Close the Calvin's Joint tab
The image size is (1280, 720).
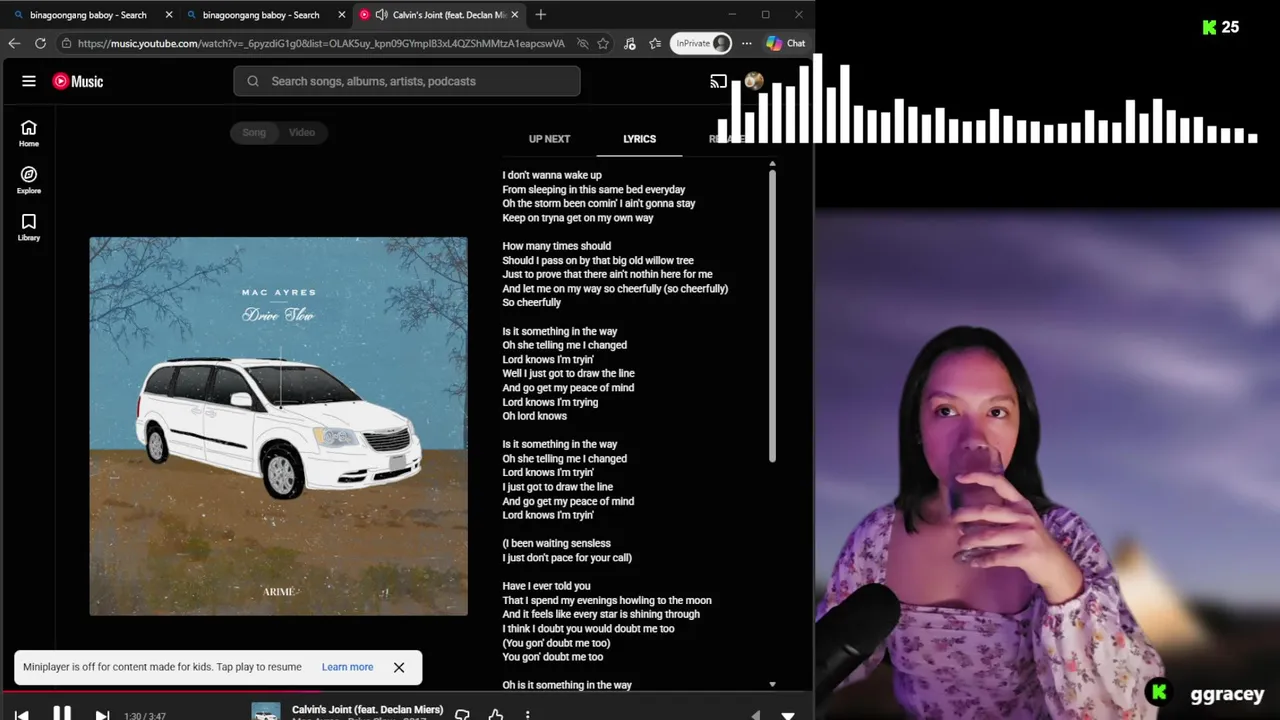coord(515,15)
